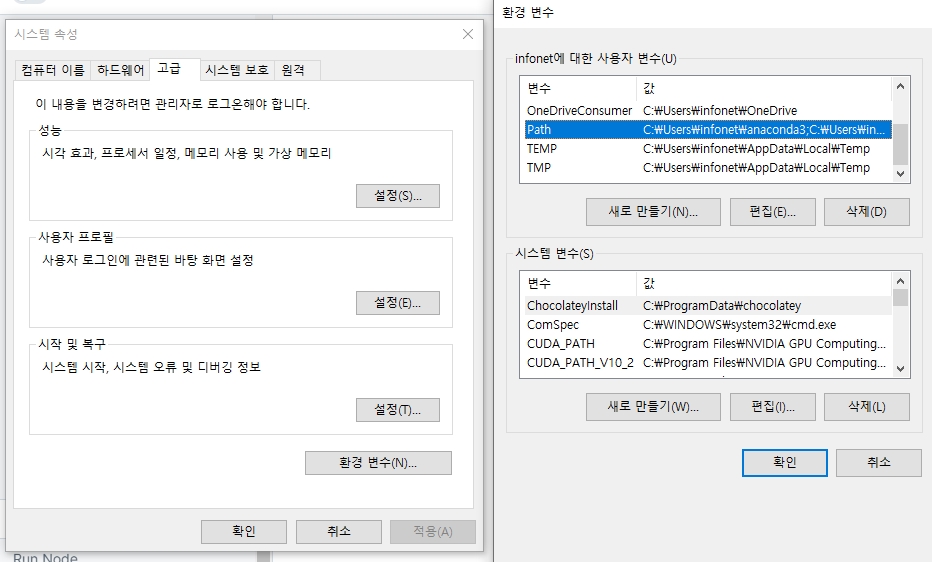Open 환경 변수(N) button
932x562 pixels.
(378, 463)
